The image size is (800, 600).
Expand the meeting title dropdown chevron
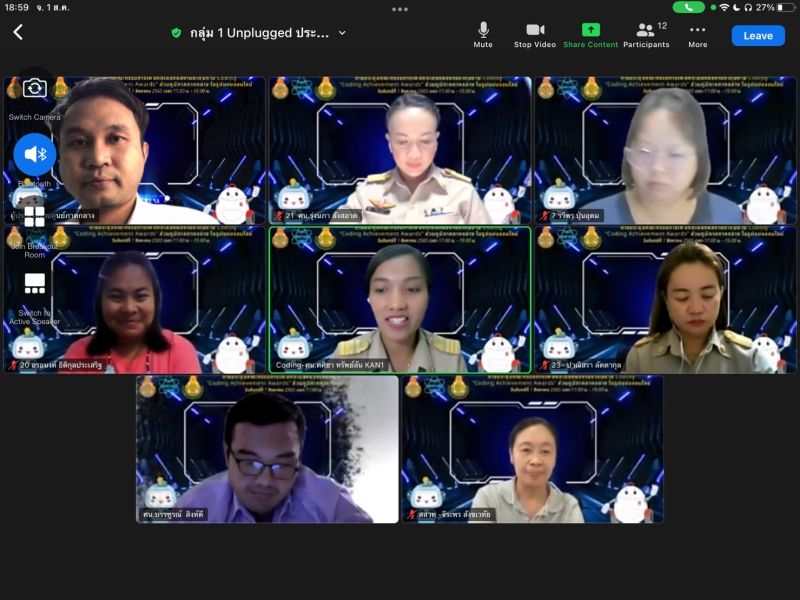pos(342,33)
